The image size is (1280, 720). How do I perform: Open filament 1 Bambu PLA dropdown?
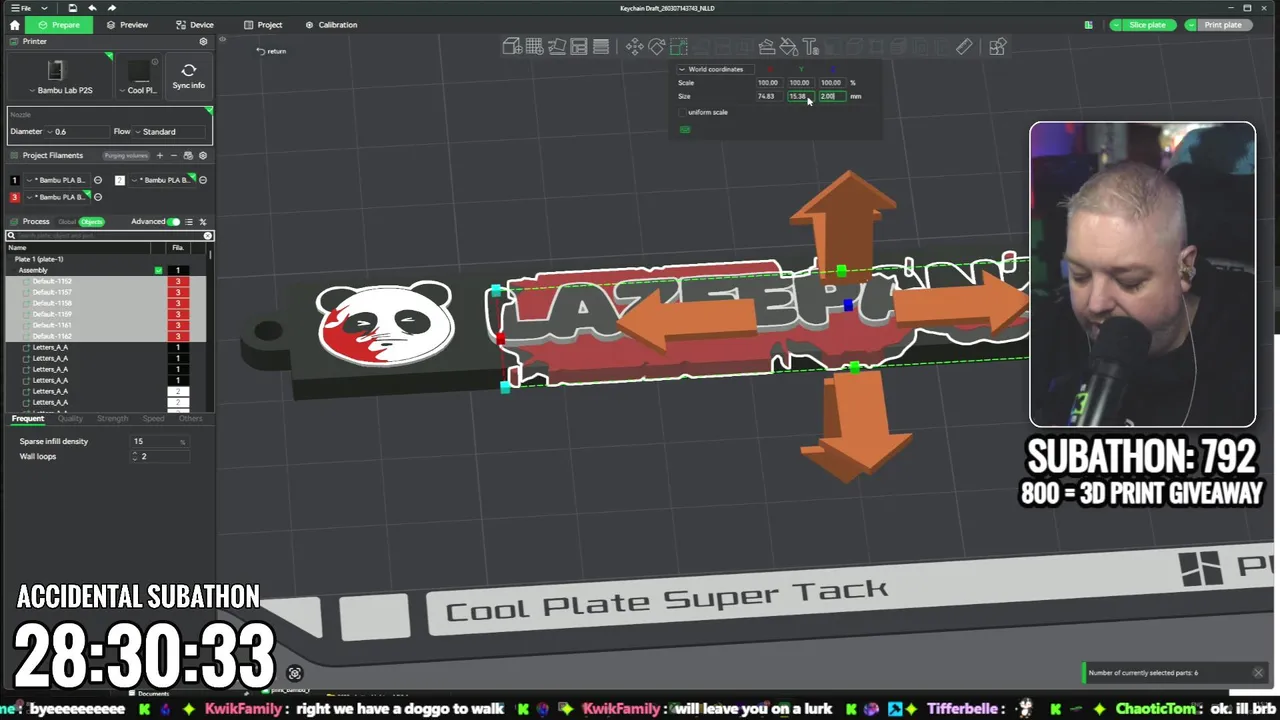coord(57,180)
